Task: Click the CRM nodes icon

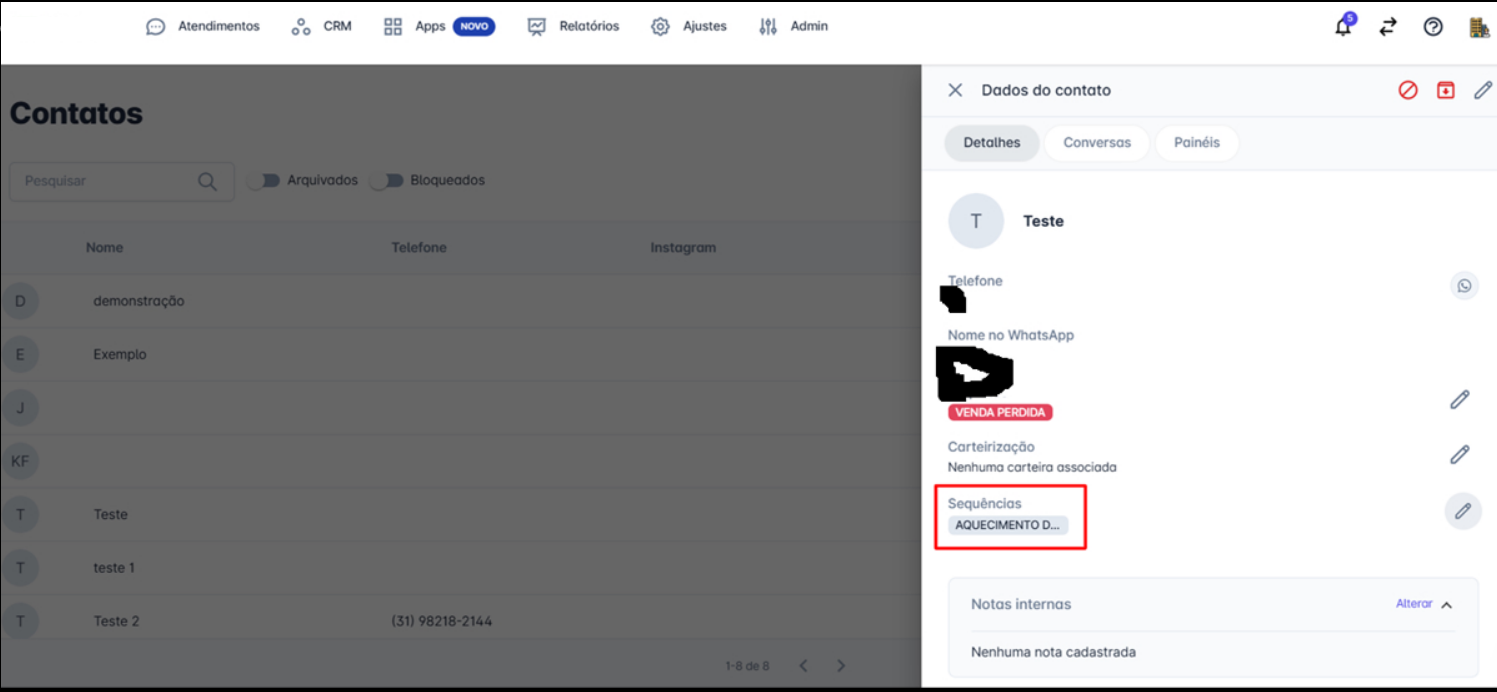Action: (301, 27)
